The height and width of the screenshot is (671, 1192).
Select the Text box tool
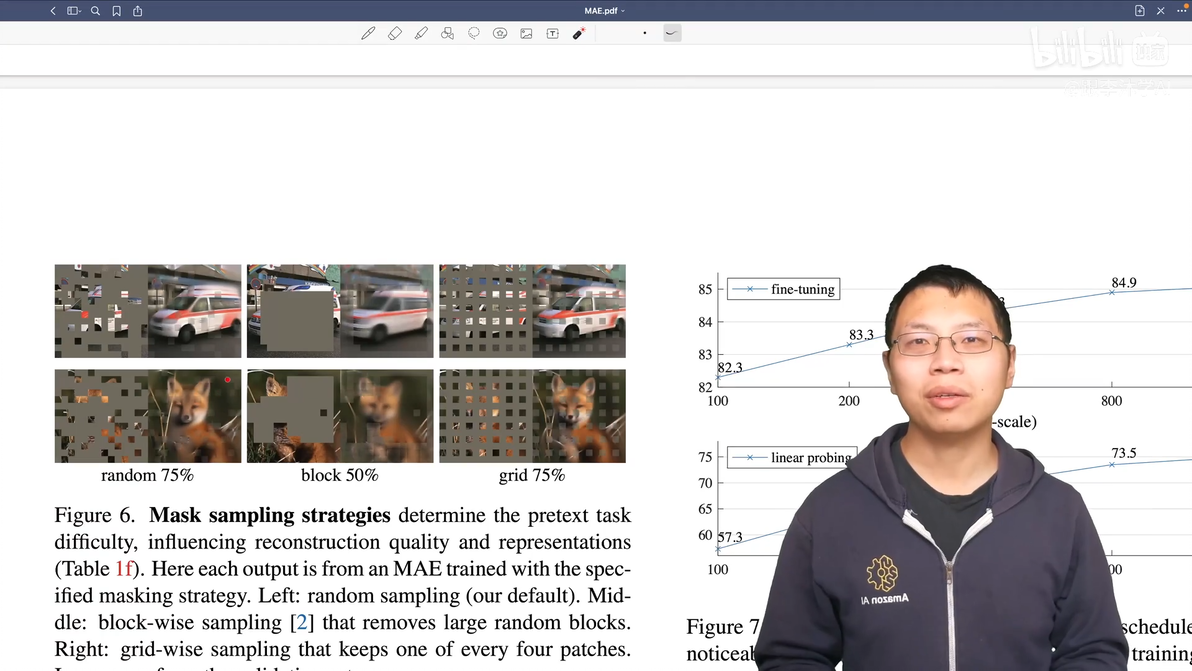pos(553,33)
